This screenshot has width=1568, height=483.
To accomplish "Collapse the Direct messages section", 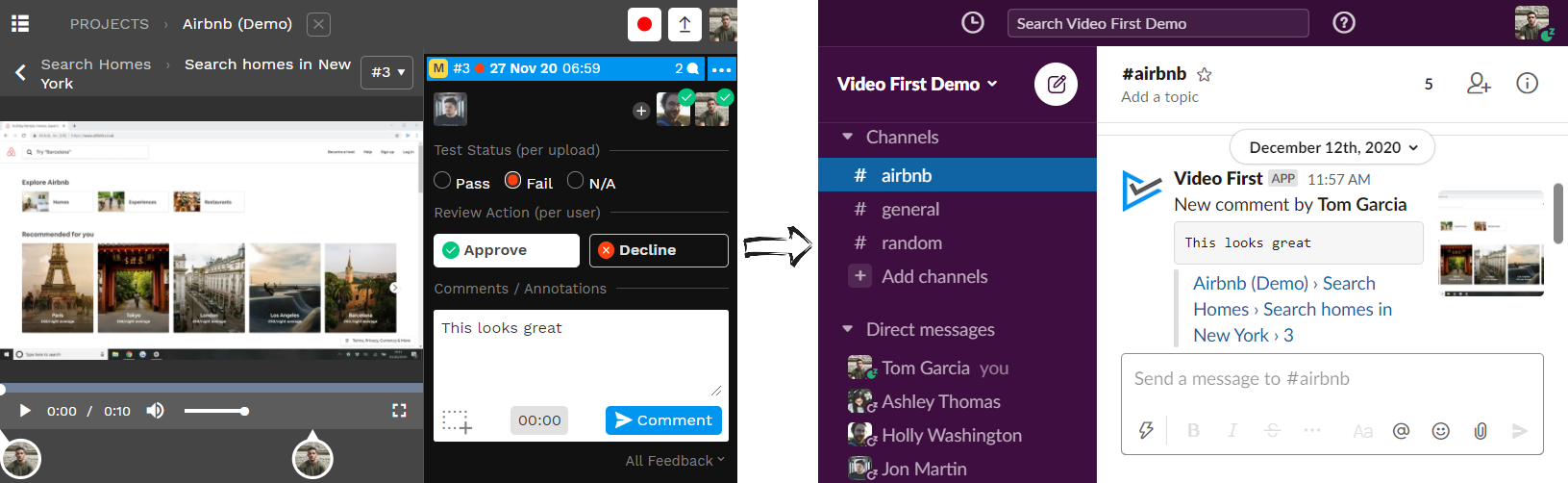I will coord(847,330).
